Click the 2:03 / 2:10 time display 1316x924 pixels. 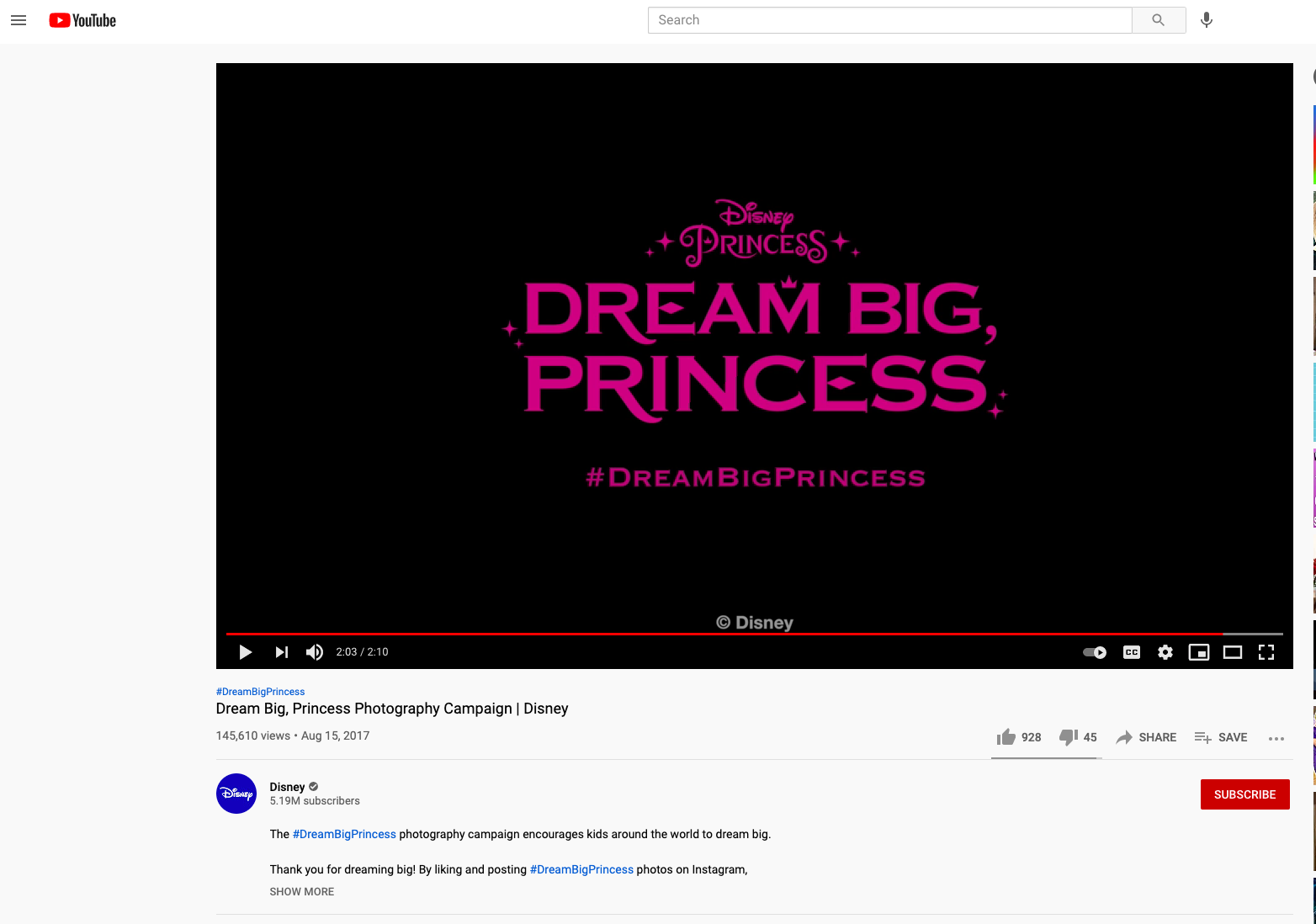pos(362,652)
